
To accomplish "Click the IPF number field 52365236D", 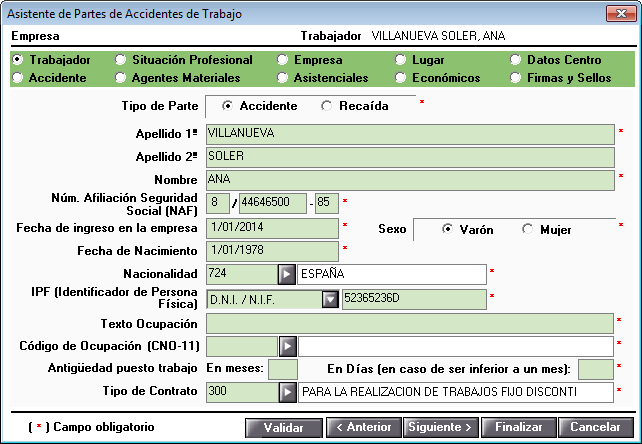I will click(414, 299).
